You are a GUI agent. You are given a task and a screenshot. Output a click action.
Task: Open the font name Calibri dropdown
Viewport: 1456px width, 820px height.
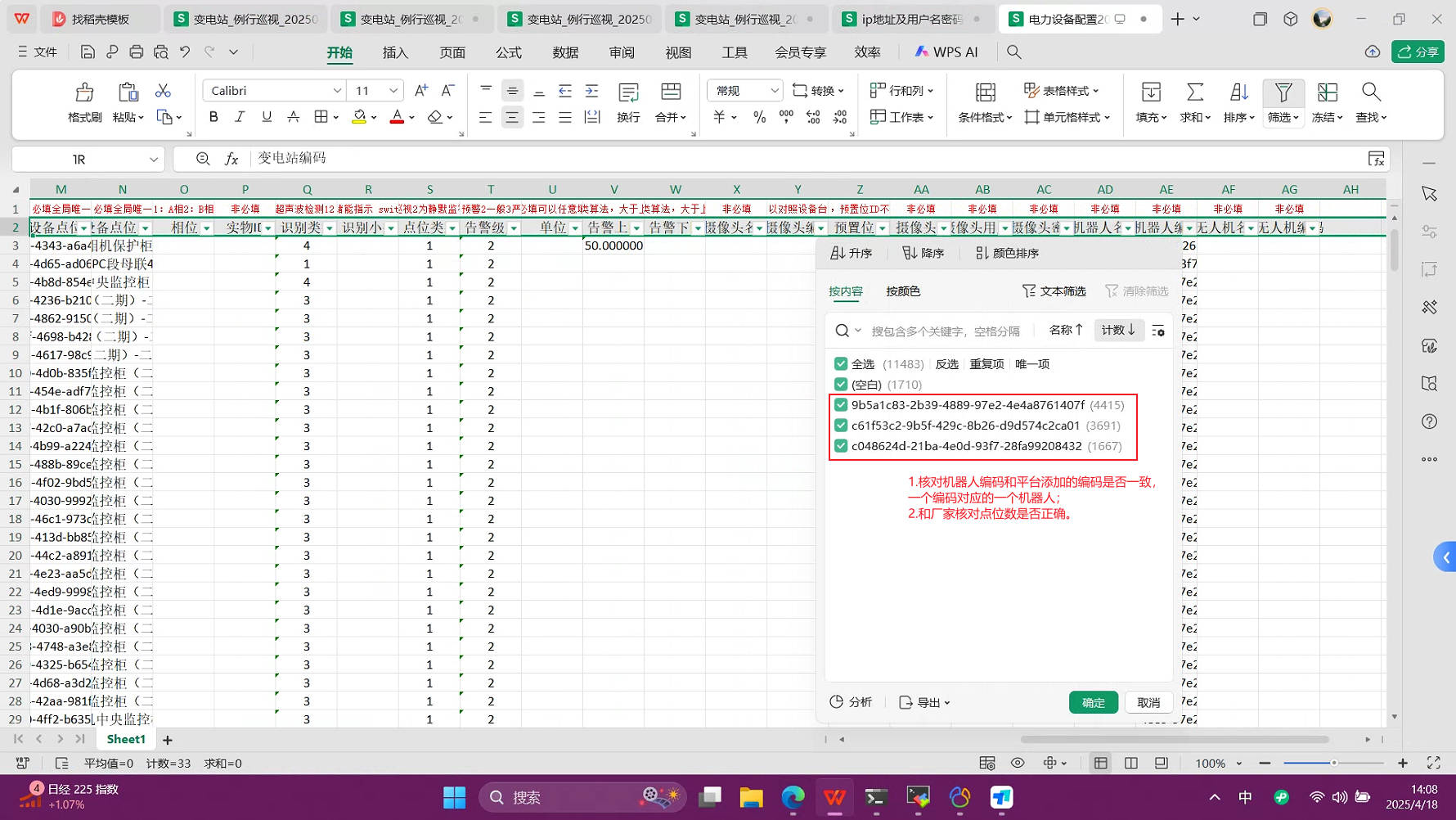pyautogui.click(x=337, y=91)
